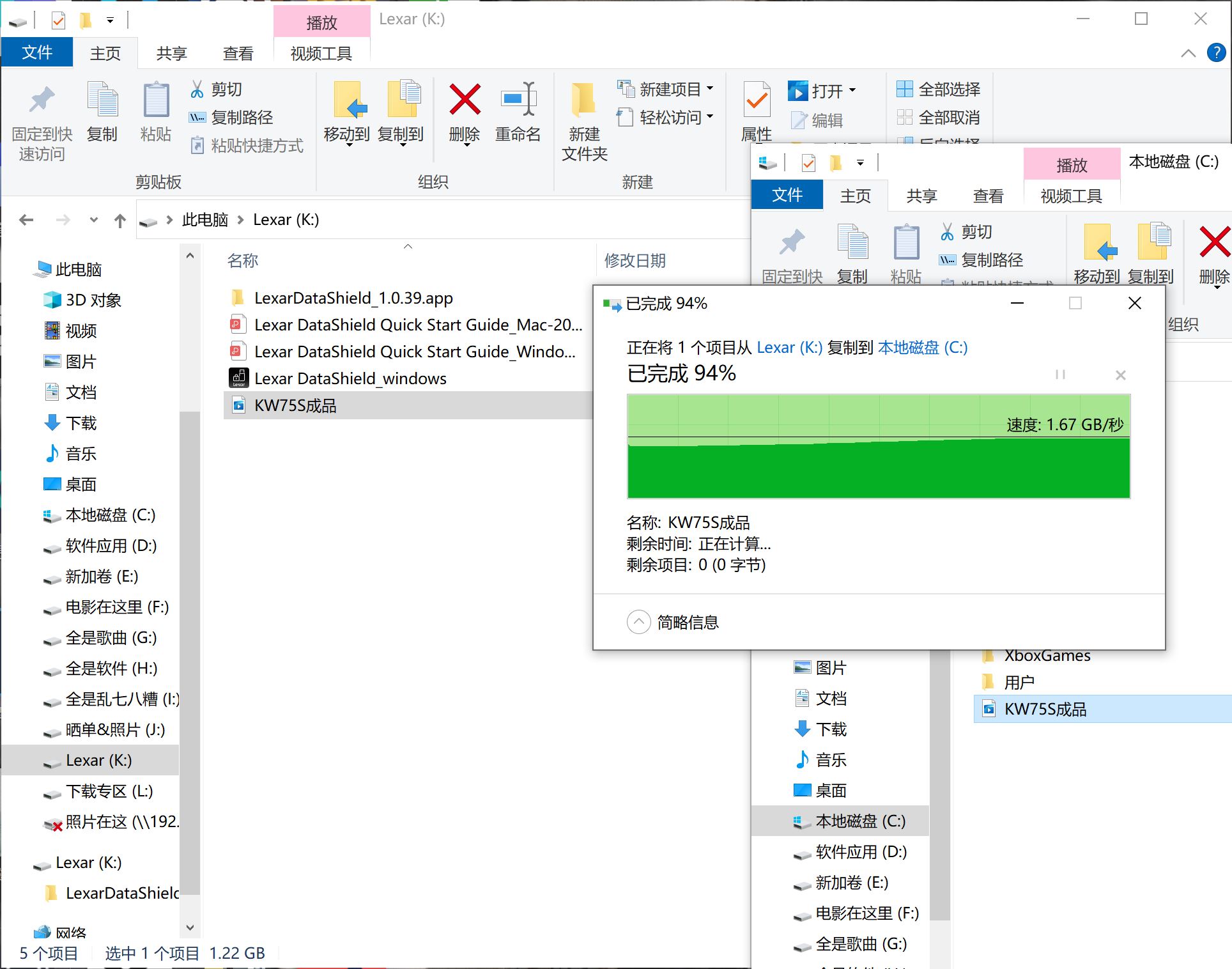Click the copy progress speed graph
The height and width of the screenshot is (969, 1232).
tap(879, 446)
